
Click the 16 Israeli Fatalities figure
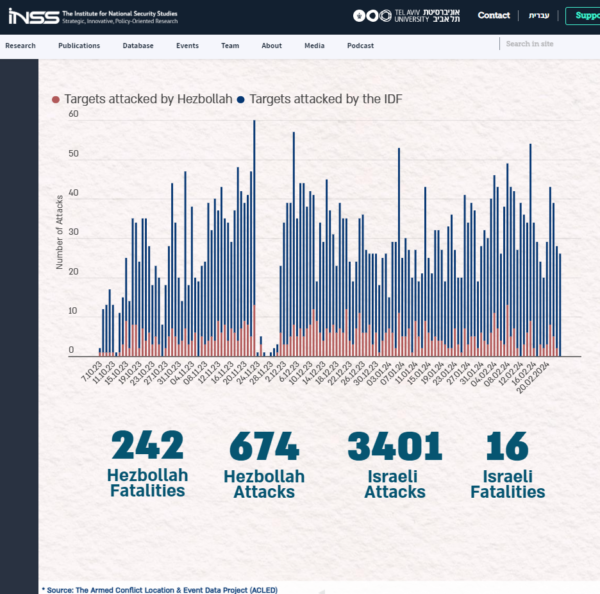point(507,446)
